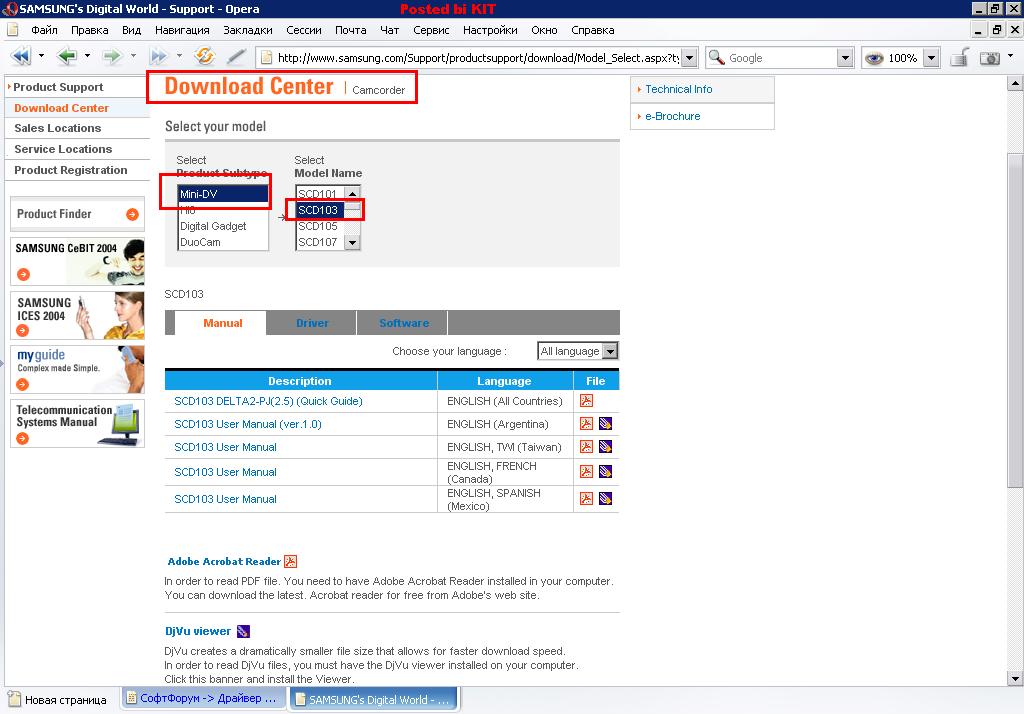Click the page scrollbar down arrow
Screen dimensions: 1024x714
coord(1014,679)
